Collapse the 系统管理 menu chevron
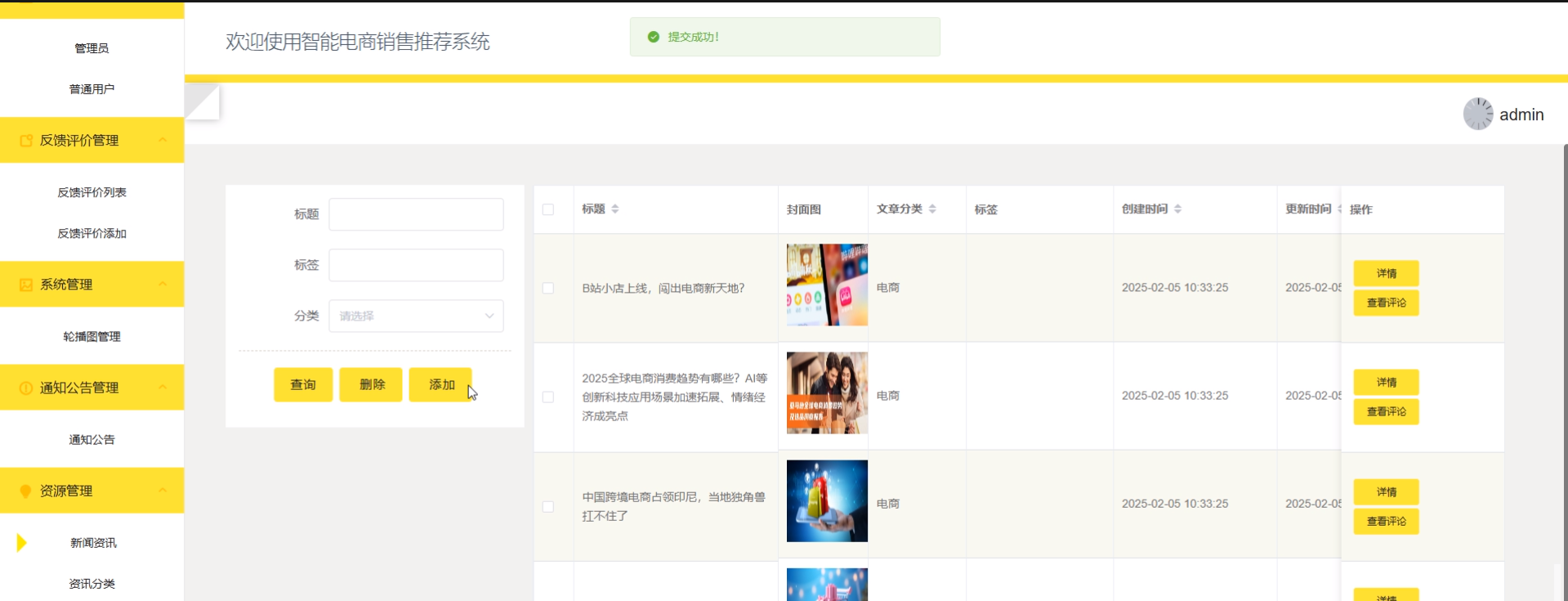 point(163,284)
